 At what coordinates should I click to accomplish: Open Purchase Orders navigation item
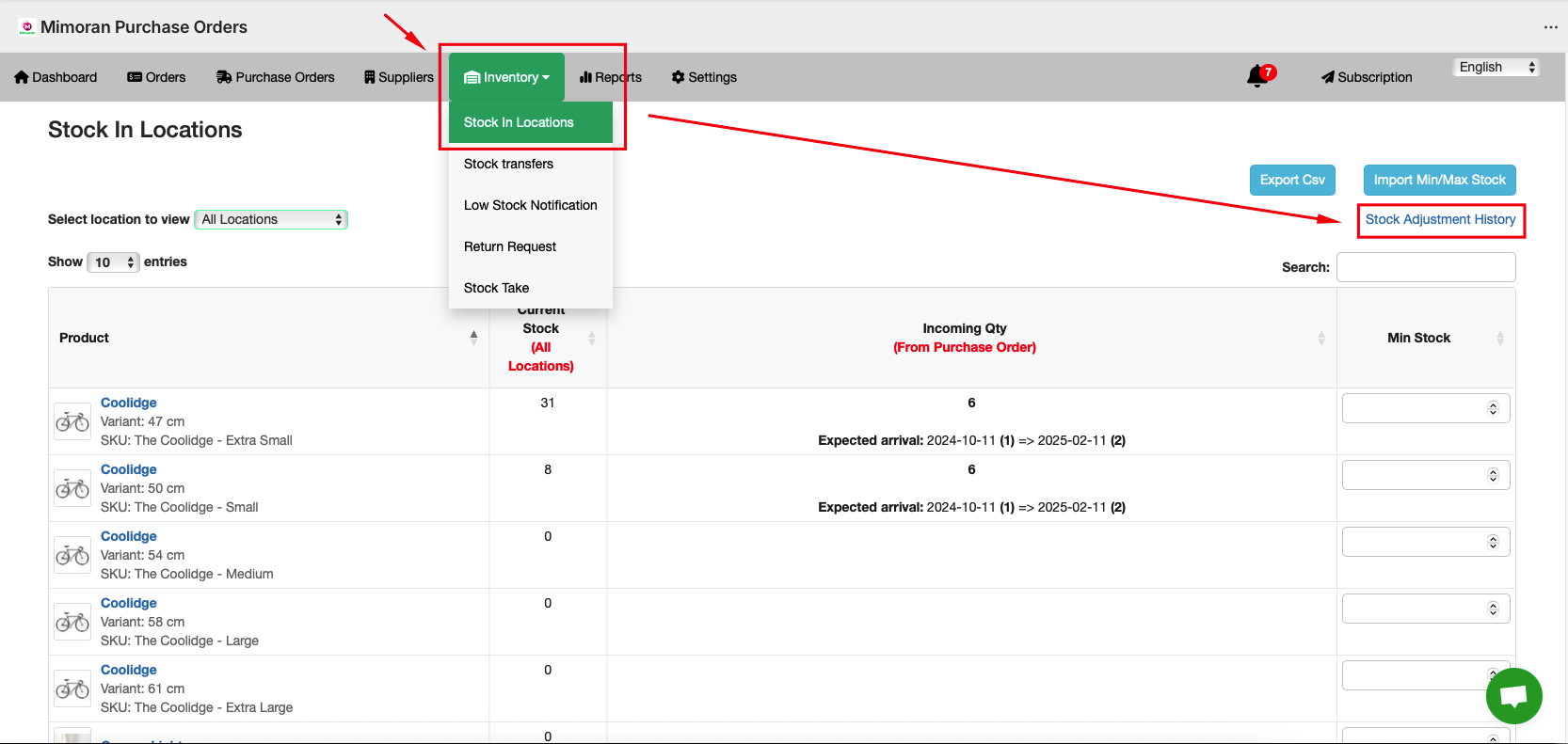point(276,77)
